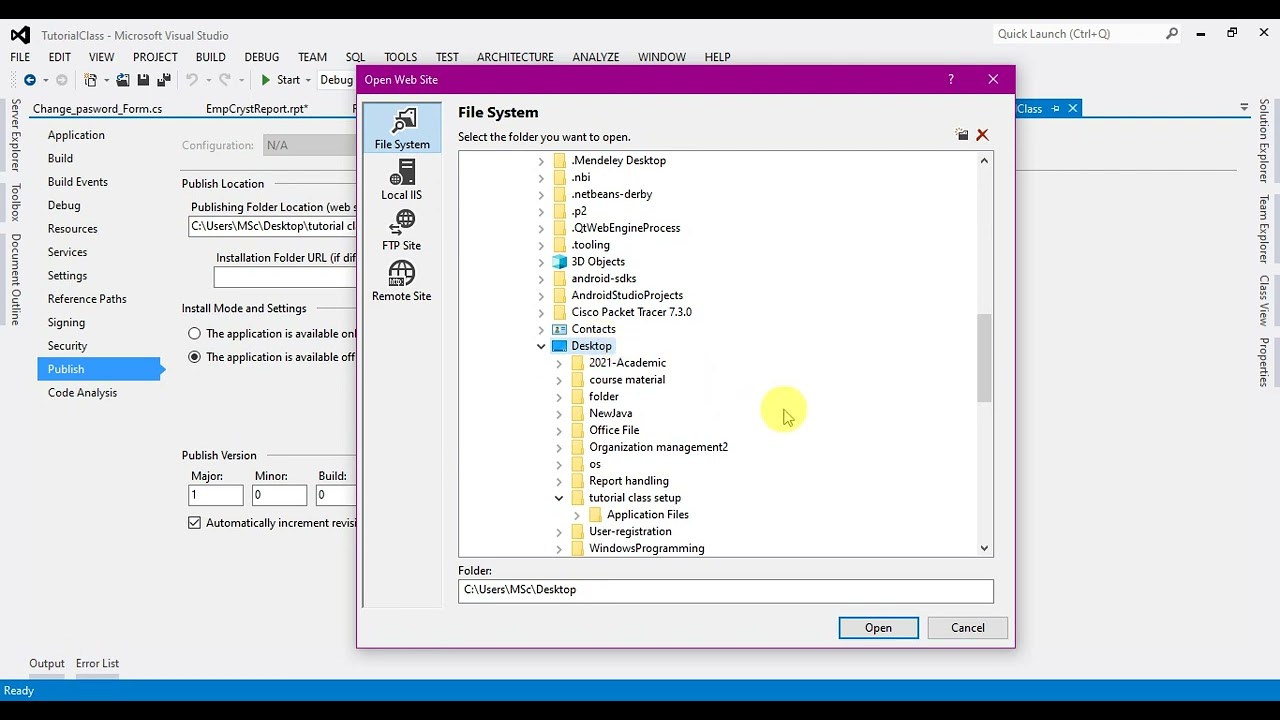
Task: Click the 3D Objects folder icon
Action: click(560, 262)
